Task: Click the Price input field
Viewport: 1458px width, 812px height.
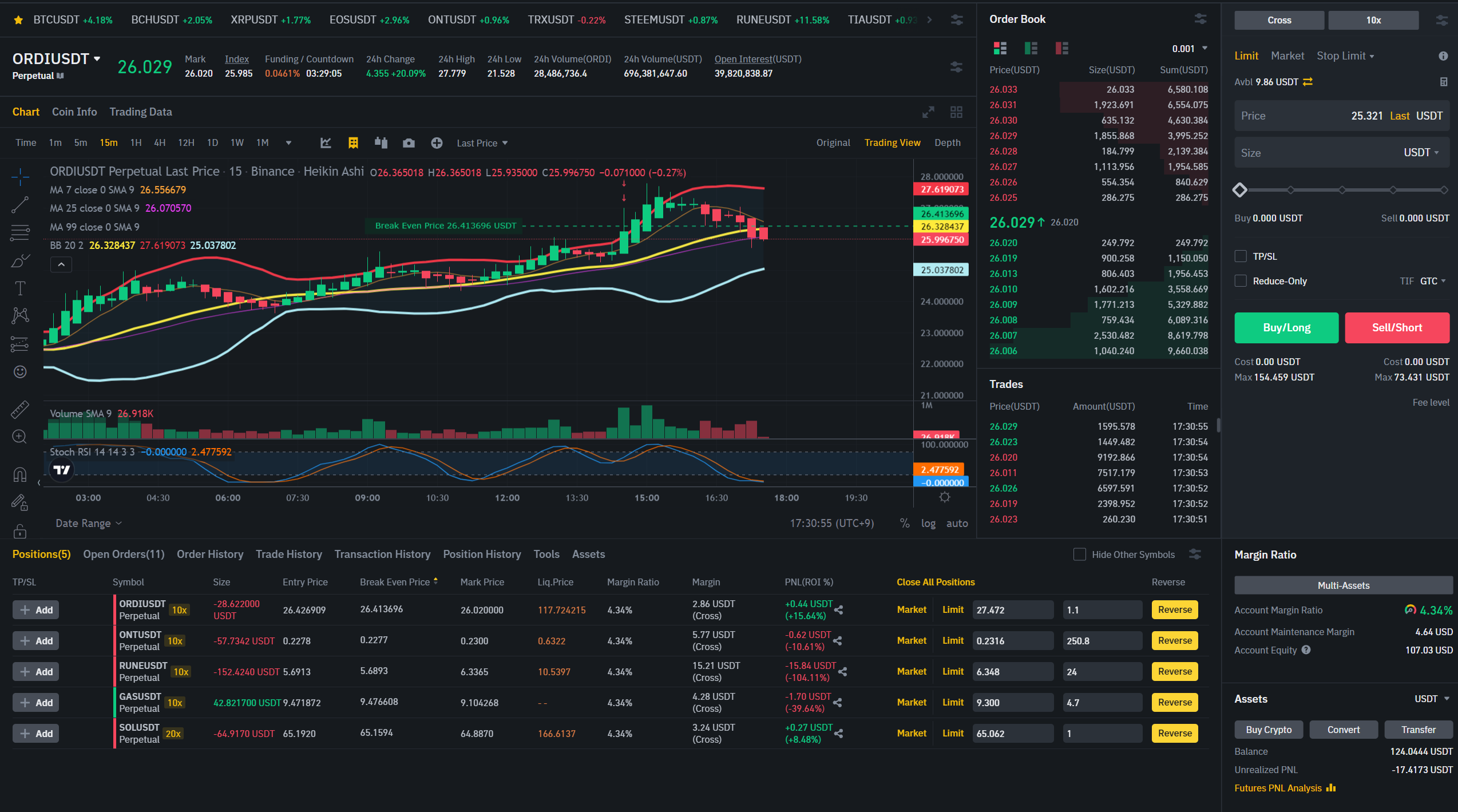Action: coord(1342,116)
